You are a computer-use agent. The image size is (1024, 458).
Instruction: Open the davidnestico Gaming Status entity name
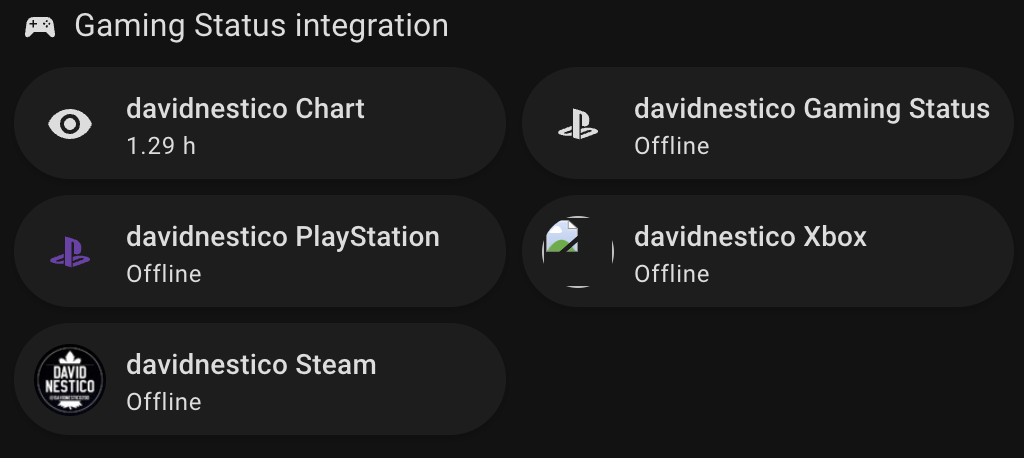point(812,108)
